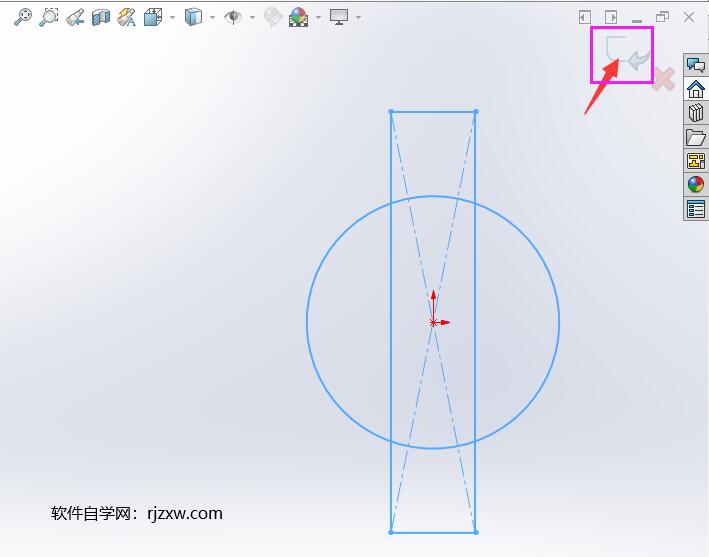709x557 pixels.
Task: Click the greyed Edit Appearance sphere icon
Action: (273, 17)
